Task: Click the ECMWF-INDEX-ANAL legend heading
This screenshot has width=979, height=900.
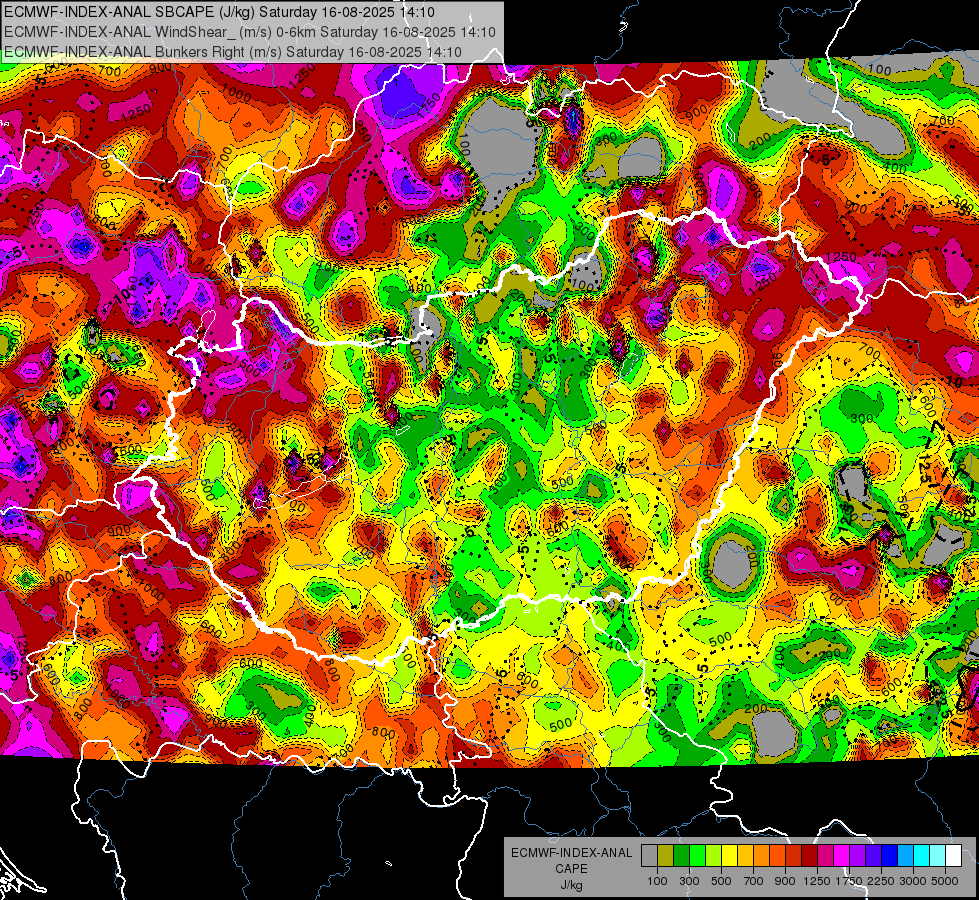Action: tap(571, 853)
